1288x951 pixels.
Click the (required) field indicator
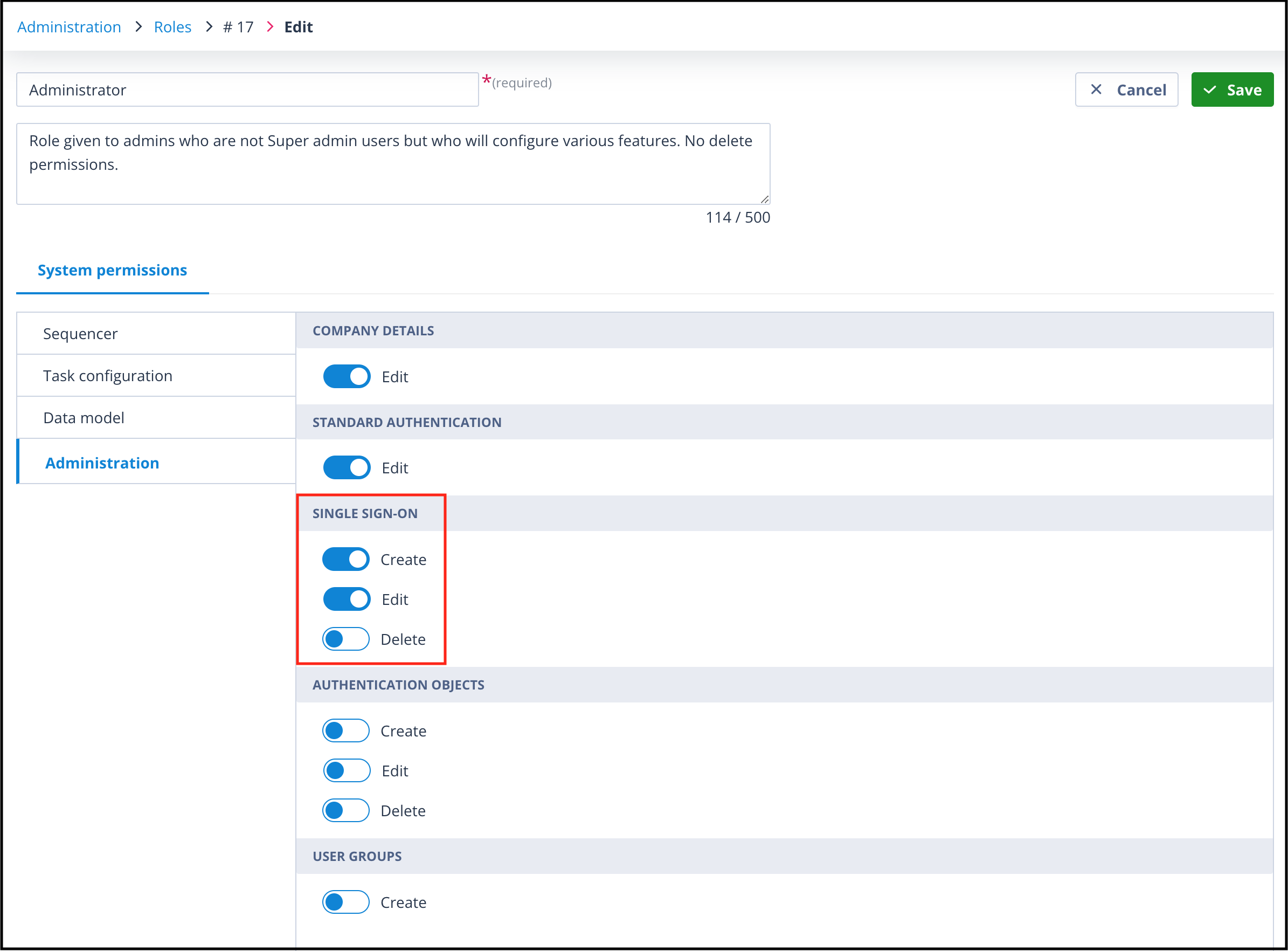click(x=522, y=83)
